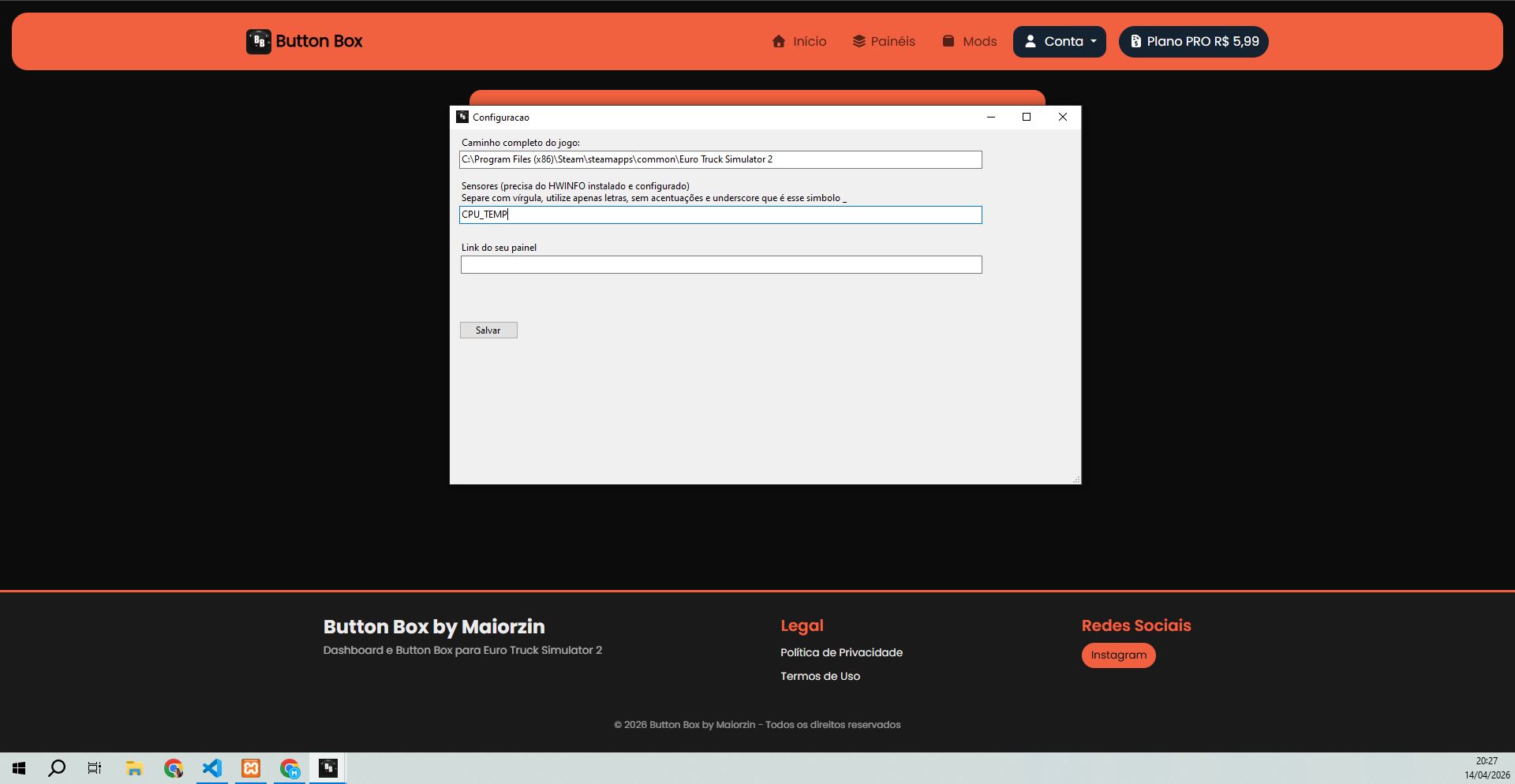The image size is (1515, 784).
Task: Open the Política de Privacidade link
Action: pyautogui.click(x=841, y=652)
